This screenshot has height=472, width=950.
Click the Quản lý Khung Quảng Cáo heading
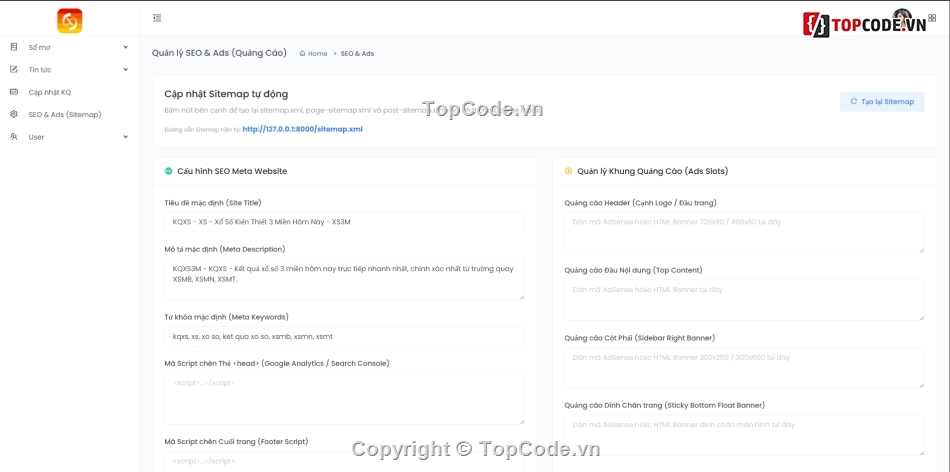tap(653, 171)
